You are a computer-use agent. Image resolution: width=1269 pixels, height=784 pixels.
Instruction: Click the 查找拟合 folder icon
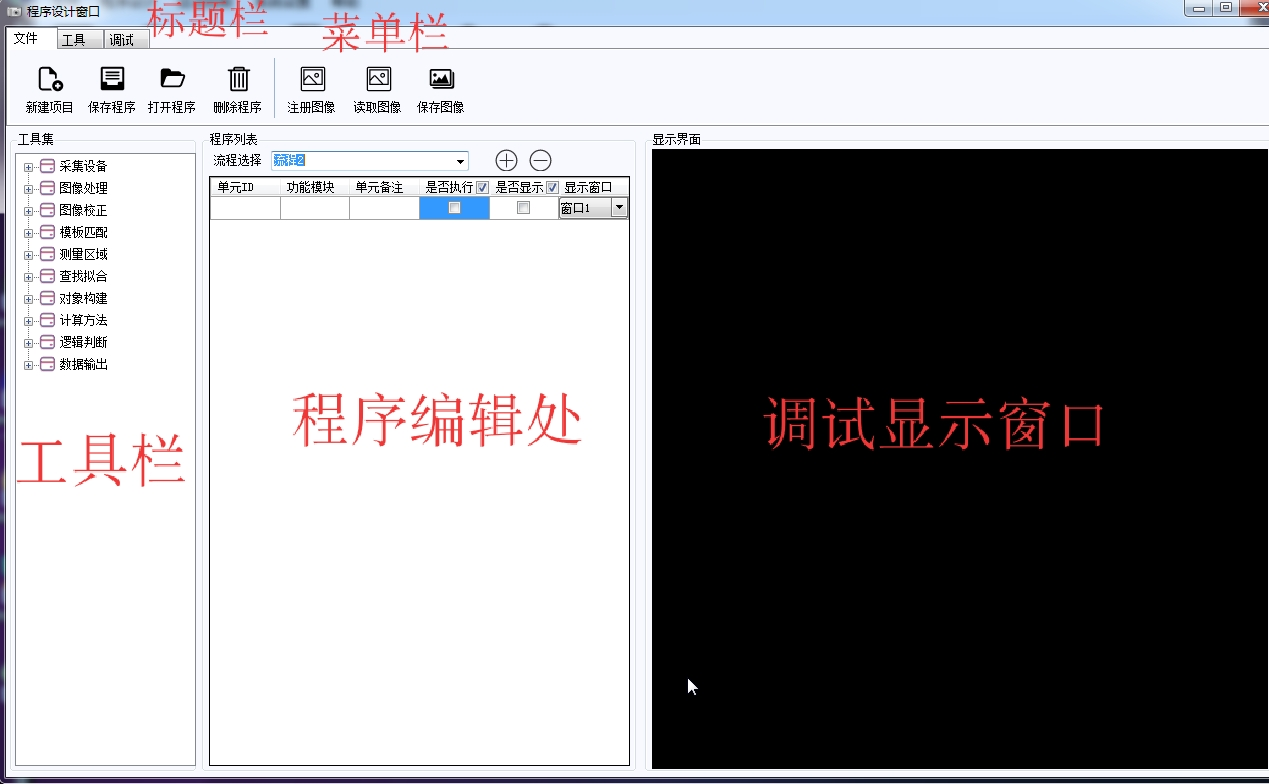(47, 276)
